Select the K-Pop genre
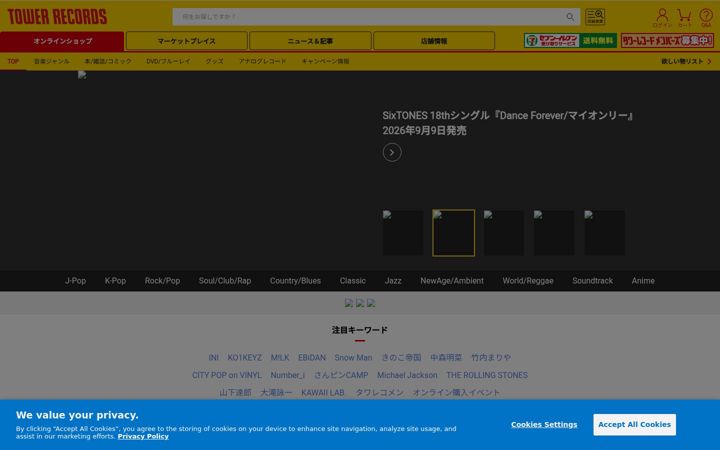720x450 pixels. coord(115,281)
